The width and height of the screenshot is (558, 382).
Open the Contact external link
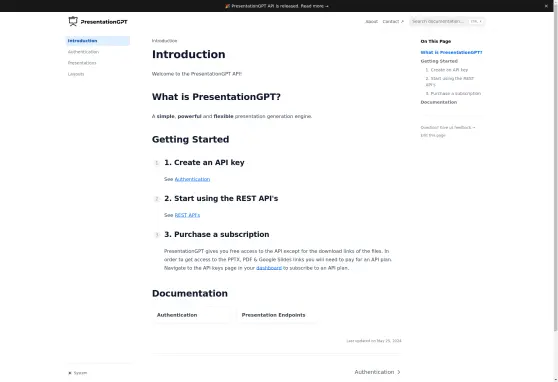393,21
